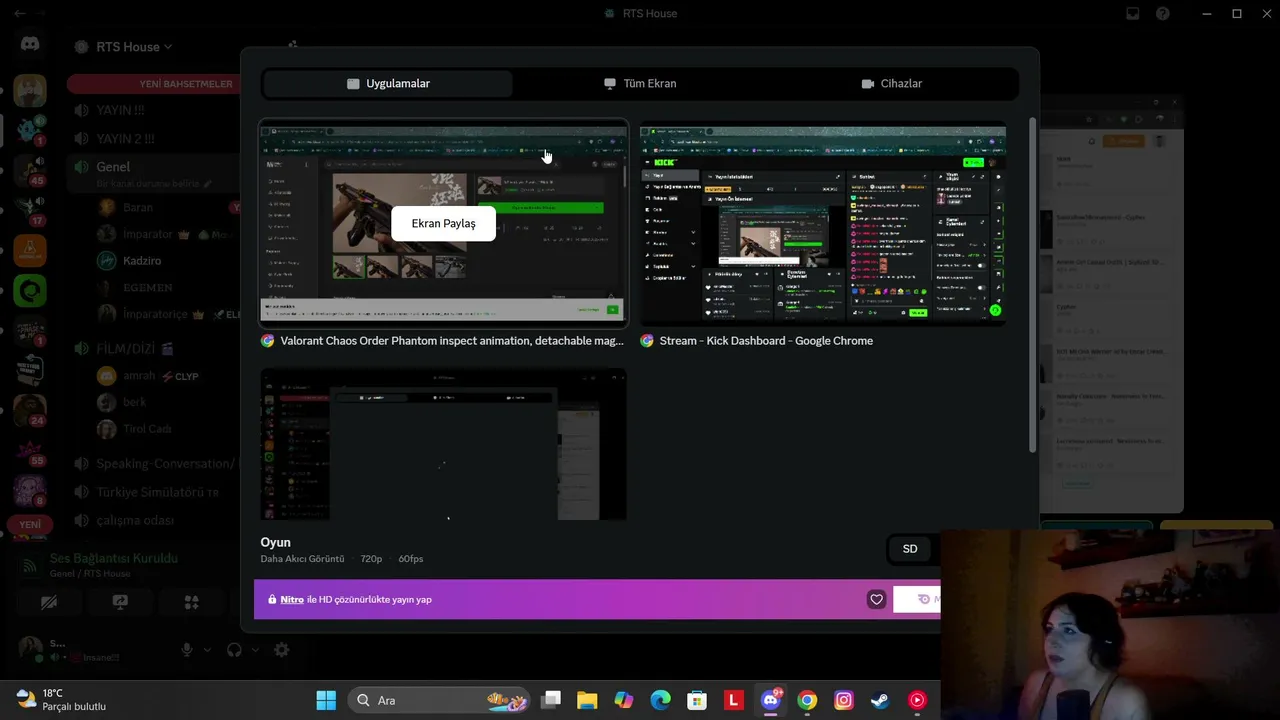Open the server with the orange flask icon
Image resolution: width=1280 pixels, height=720 pixels.
[x=30, y=250]
